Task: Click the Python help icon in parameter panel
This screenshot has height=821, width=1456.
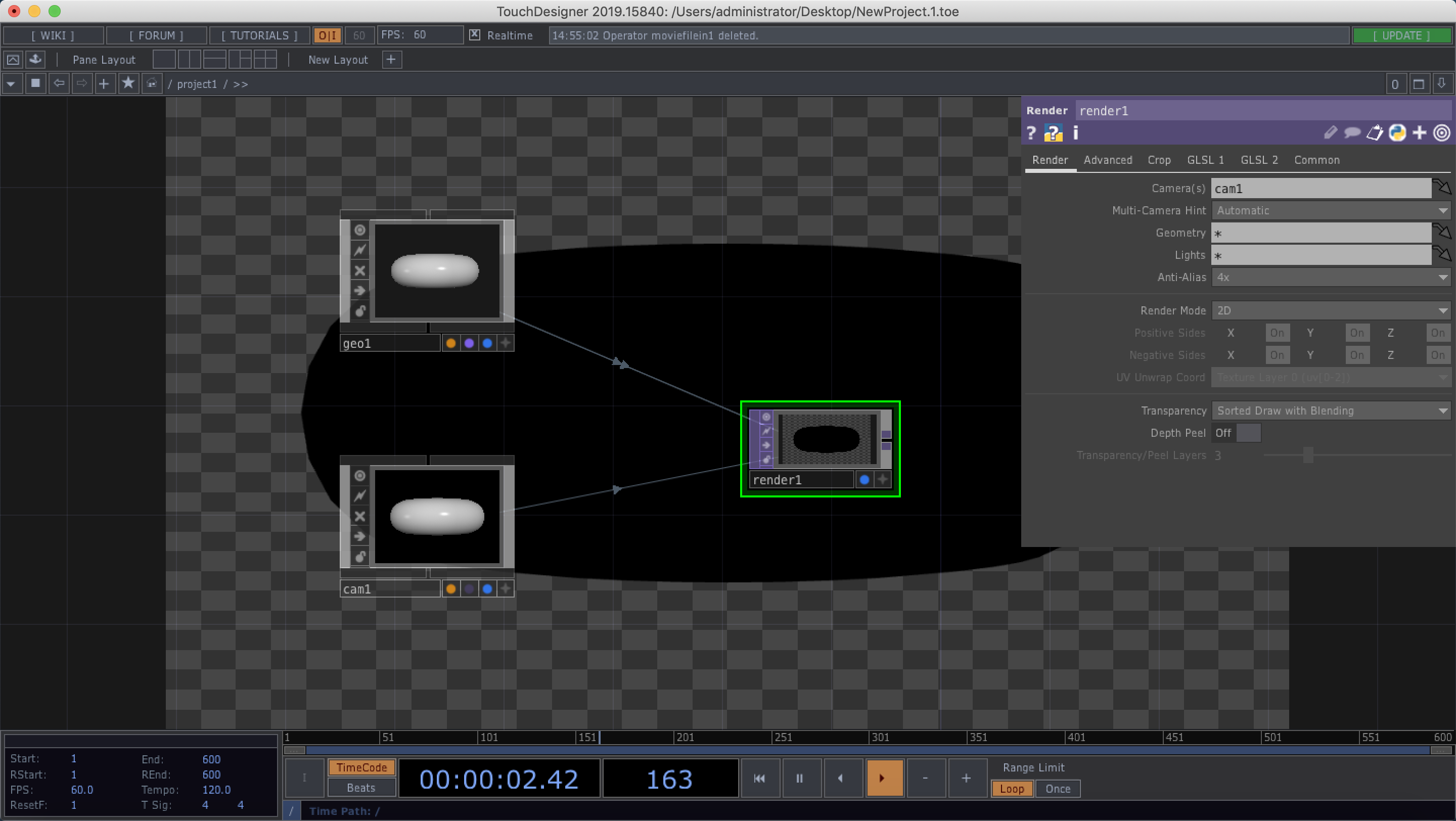Action: click(1053, 133)
